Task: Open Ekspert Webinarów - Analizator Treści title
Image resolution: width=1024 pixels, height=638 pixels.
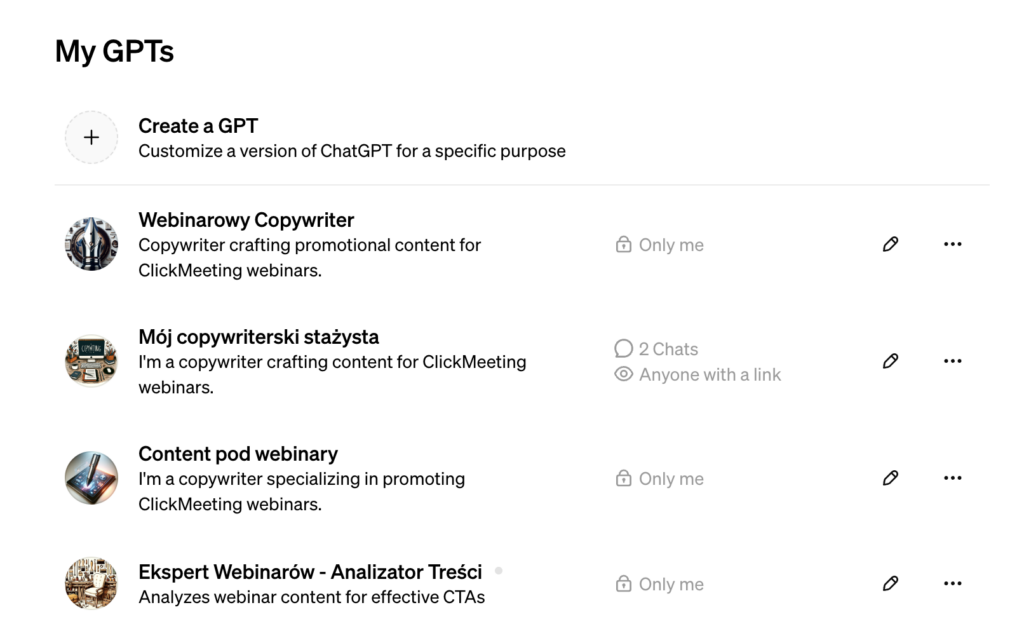Action: coord(310,572)
